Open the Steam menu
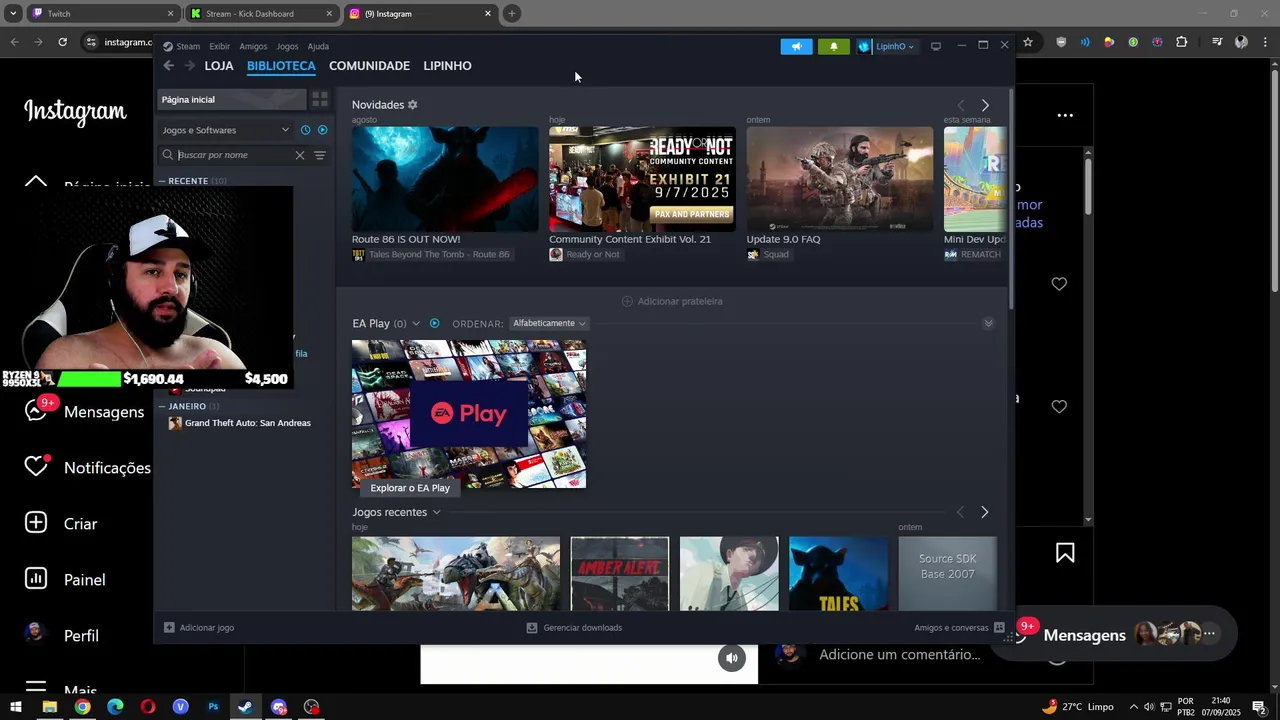Screen dimensions: 1280x720 [x=182, y=46]
